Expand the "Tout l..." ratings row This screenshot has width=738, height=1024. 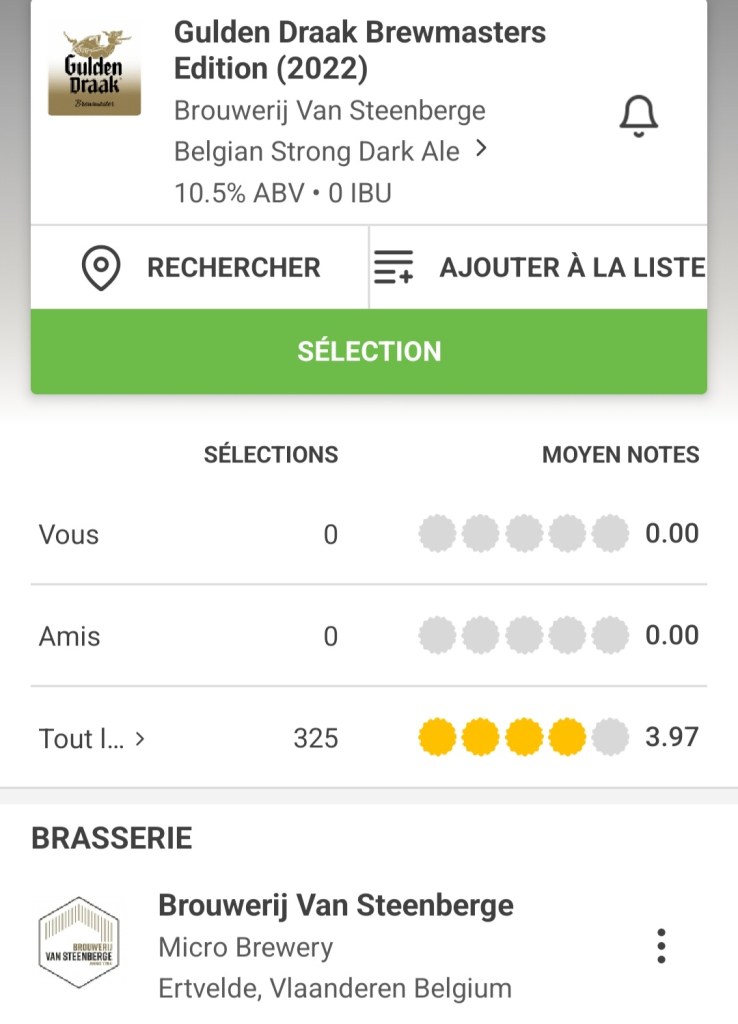(92, 739)
